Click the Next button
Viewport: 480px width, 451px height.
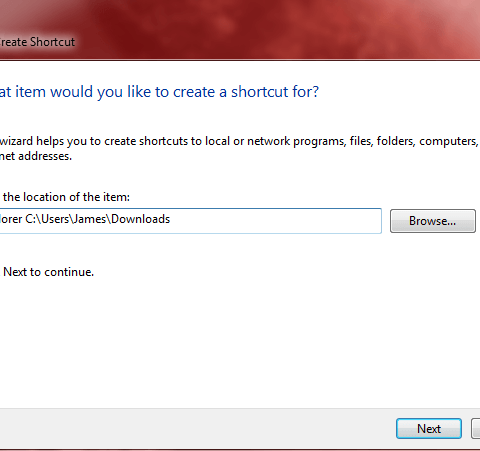click(429, 429)
